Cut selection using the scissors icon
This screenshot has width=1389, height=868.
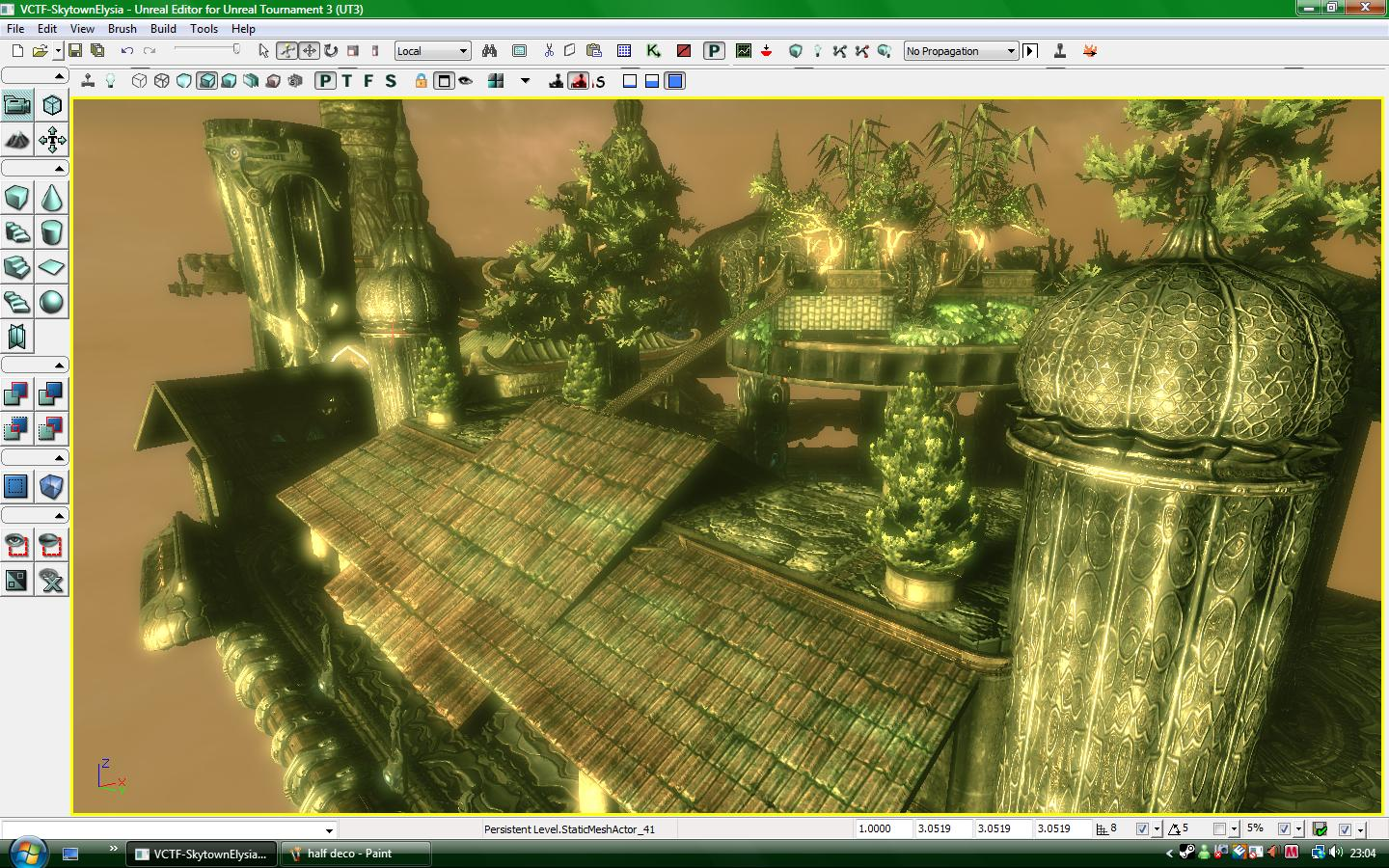pos(547,50)
